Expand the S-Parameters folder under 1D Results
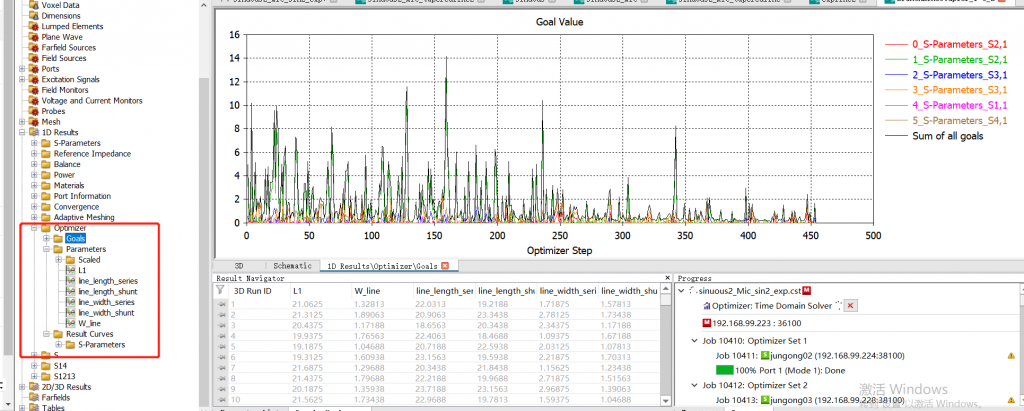The image size is (1024, 411). point(34,143)
